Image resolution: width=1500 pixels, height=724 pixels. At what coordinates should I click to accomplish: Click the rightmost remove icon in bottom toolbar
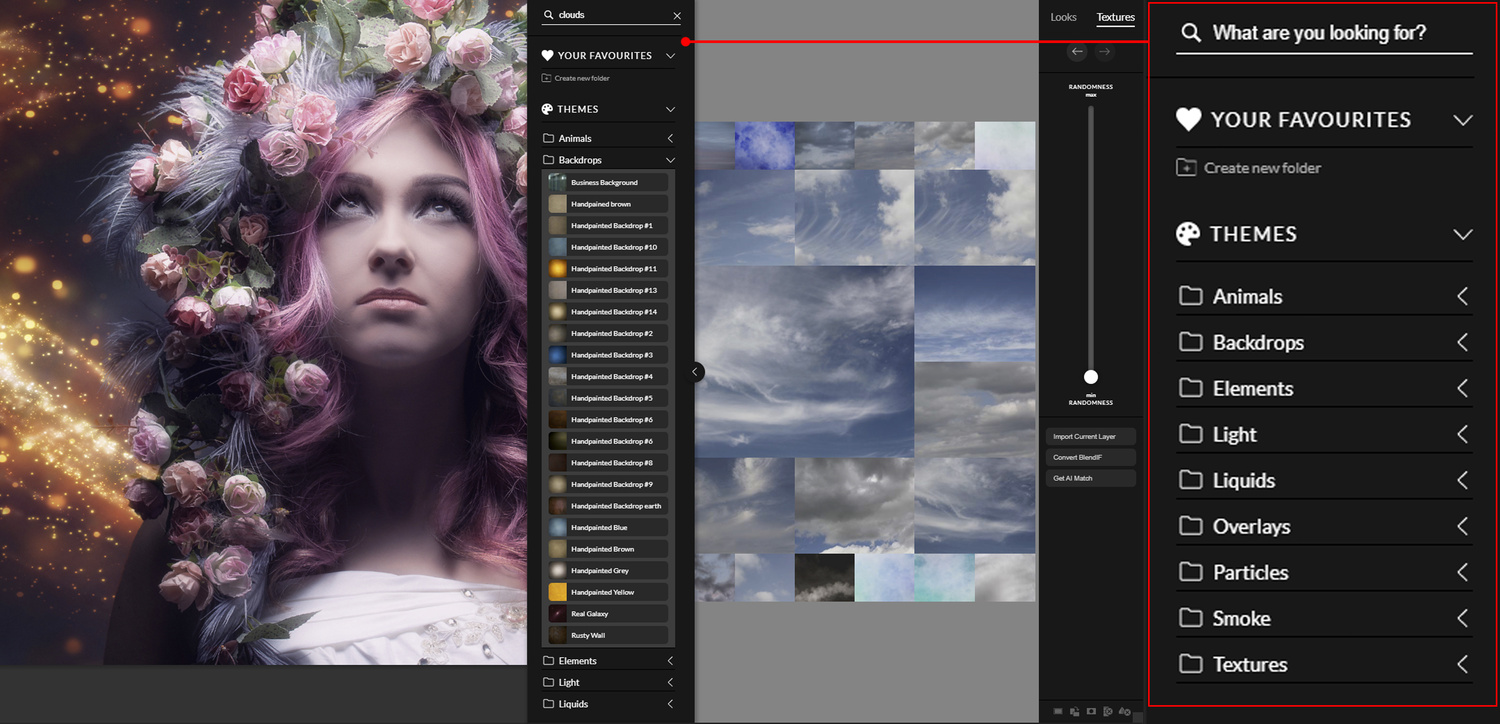click(x=1125, y=711)
